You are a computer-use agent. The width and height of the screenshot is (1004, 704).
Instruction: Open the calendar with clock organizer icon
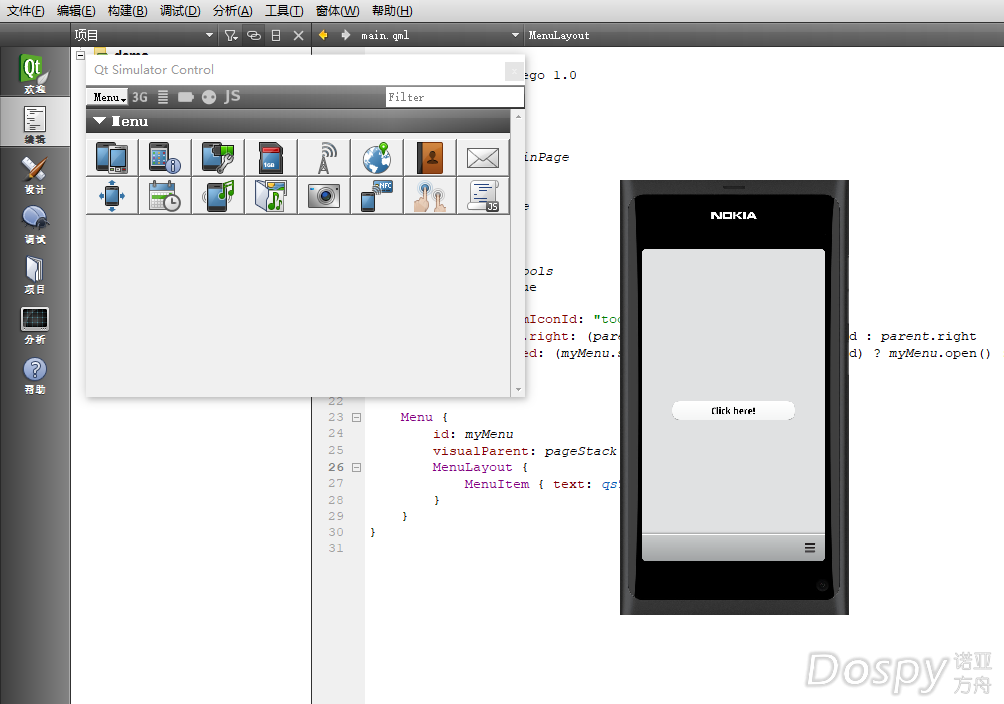[165, 196]
